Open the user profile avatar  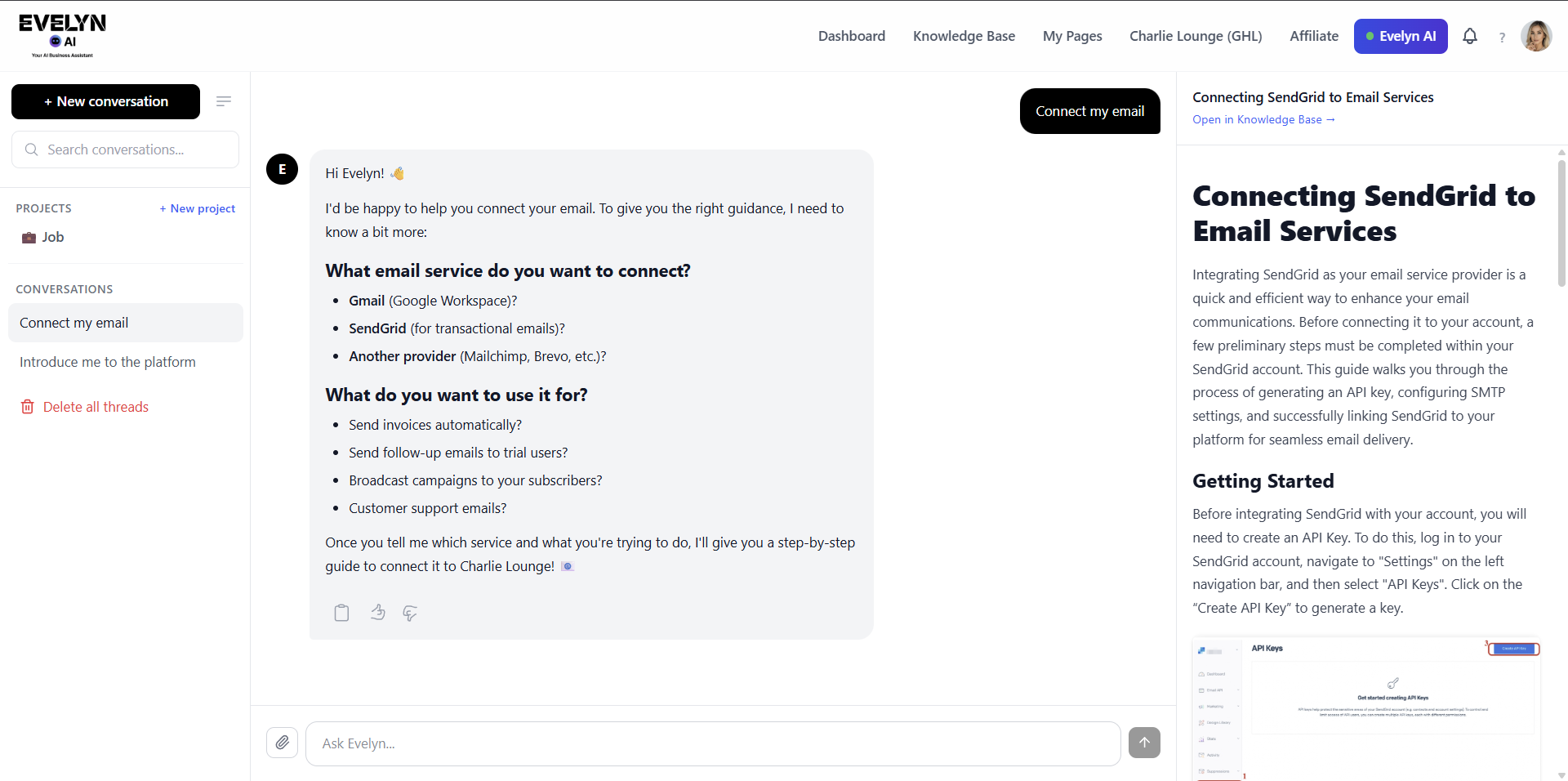click(x=1536, y=36)
